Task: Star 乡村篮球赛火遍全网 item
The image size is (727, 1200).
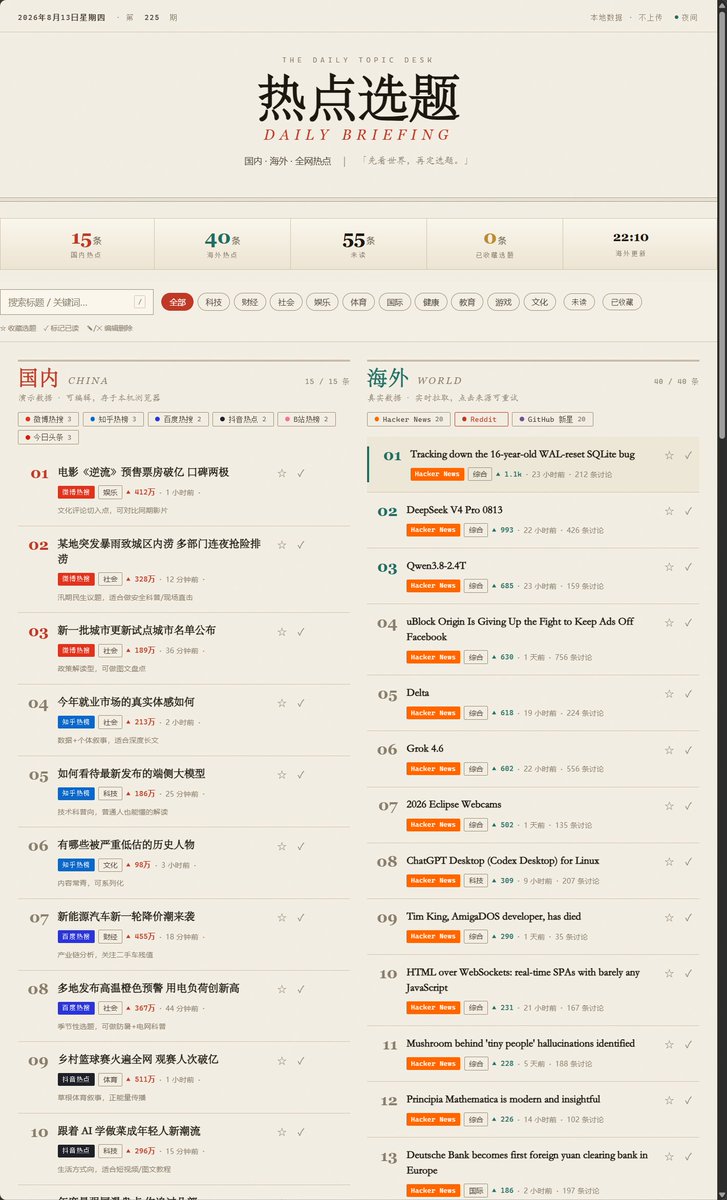Action: pyautogui.click(x=282, y=1060)
